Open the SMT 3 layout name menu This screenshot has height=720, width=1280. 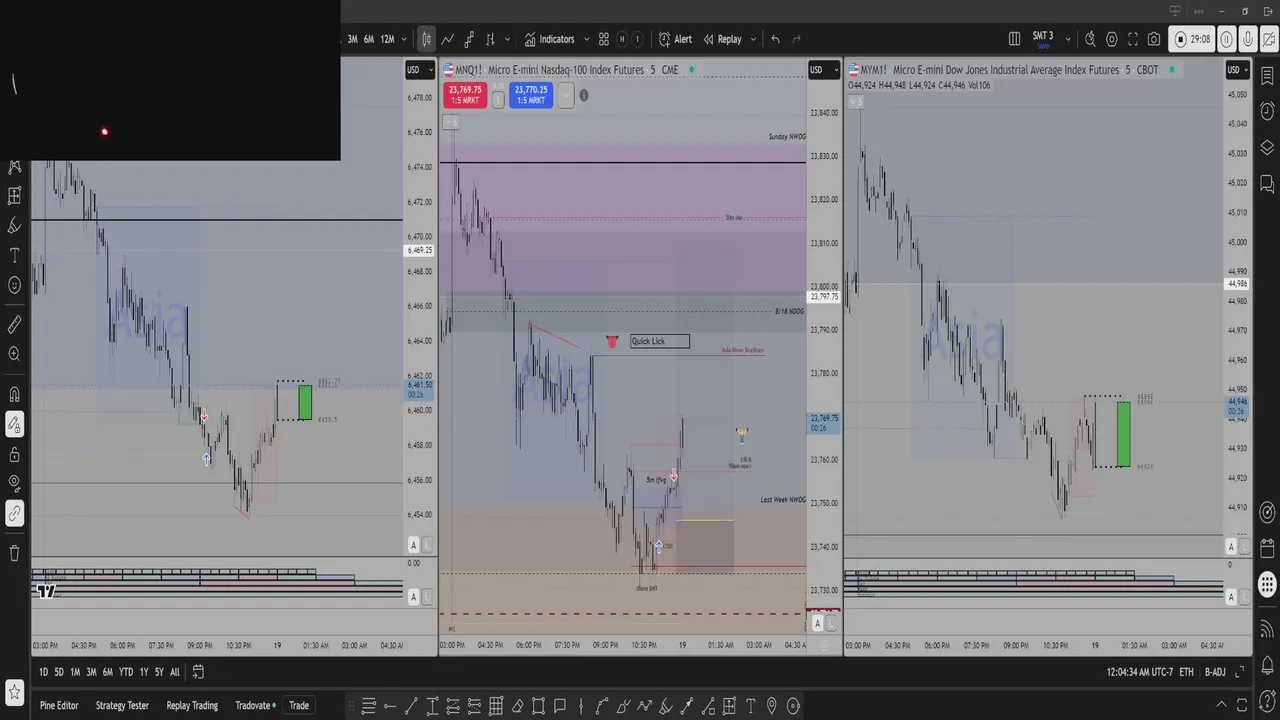(x=1043, y=39)
